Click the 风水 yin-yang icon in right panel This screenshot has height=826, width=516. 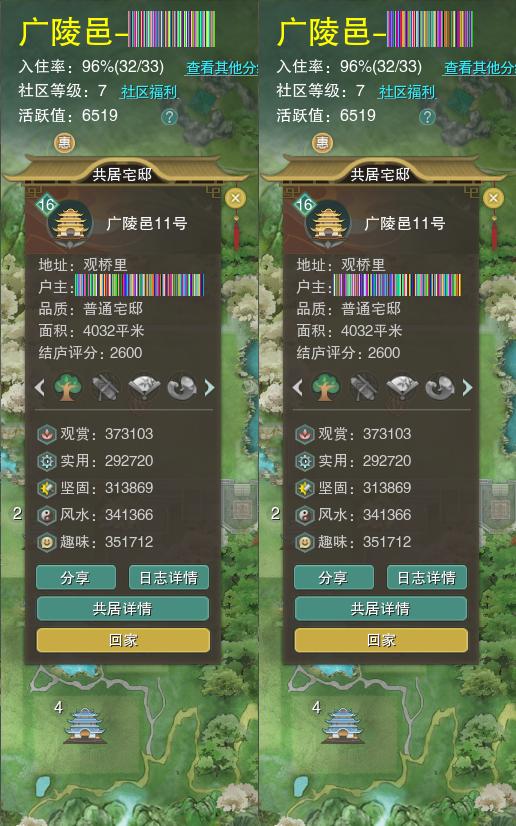coord(305,515)
